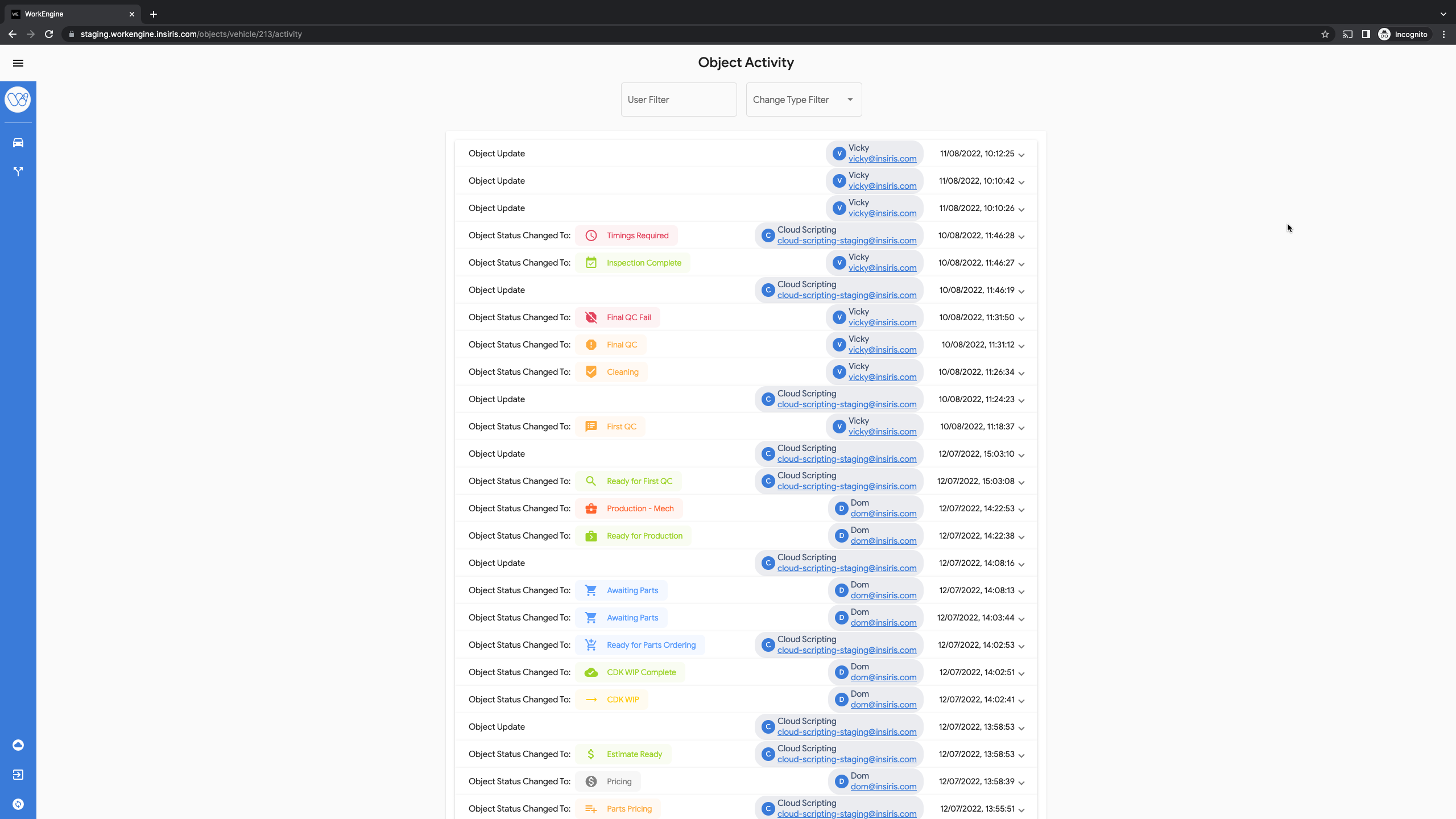The width and height of the screenshot is (1456, 819).
Task: Click the vehicle car icon in sidebar
Action: (x=18, y=143)
